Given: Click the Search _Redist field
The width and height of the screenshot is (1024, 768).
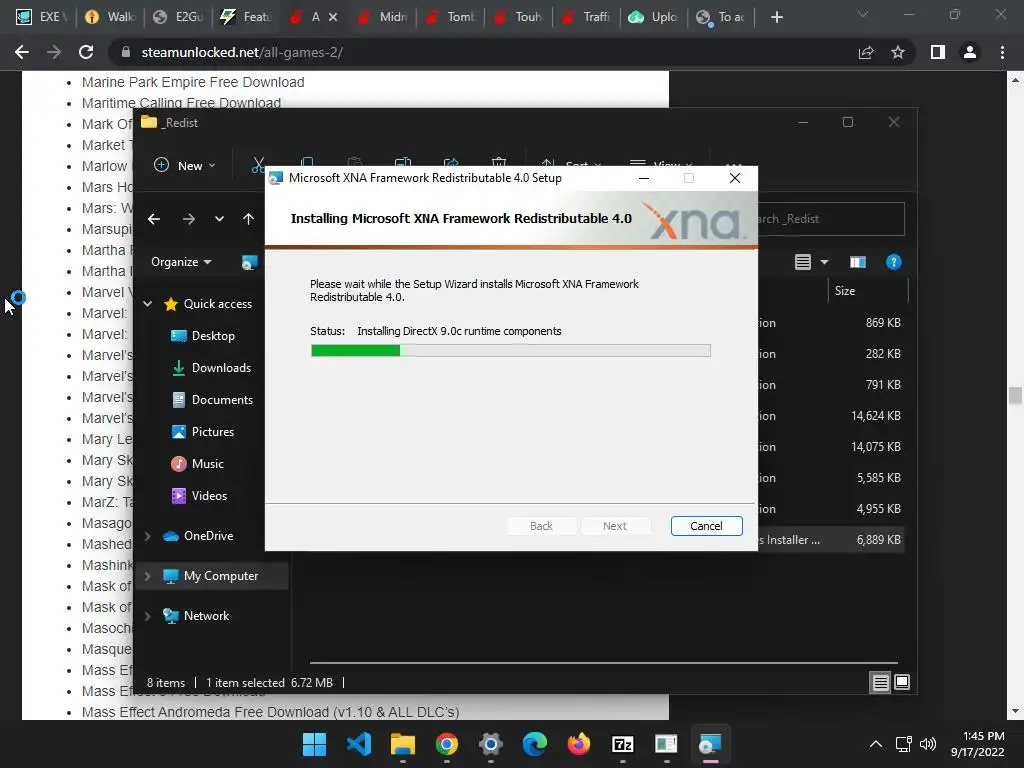Looking at the screenshot, I should point(831,219).
